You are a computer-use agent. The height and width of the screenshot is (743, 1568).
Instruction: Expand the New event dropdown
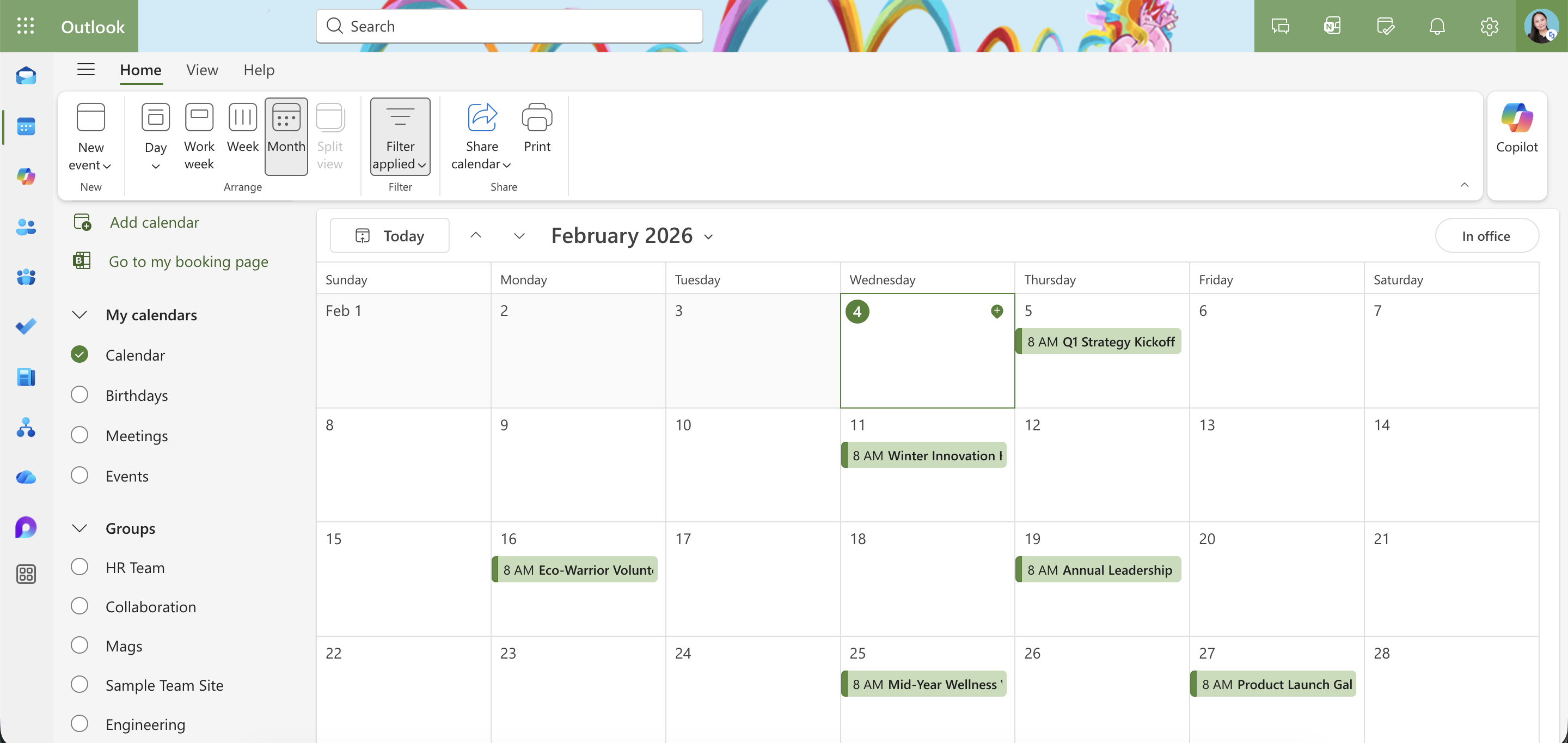[108, 165]
